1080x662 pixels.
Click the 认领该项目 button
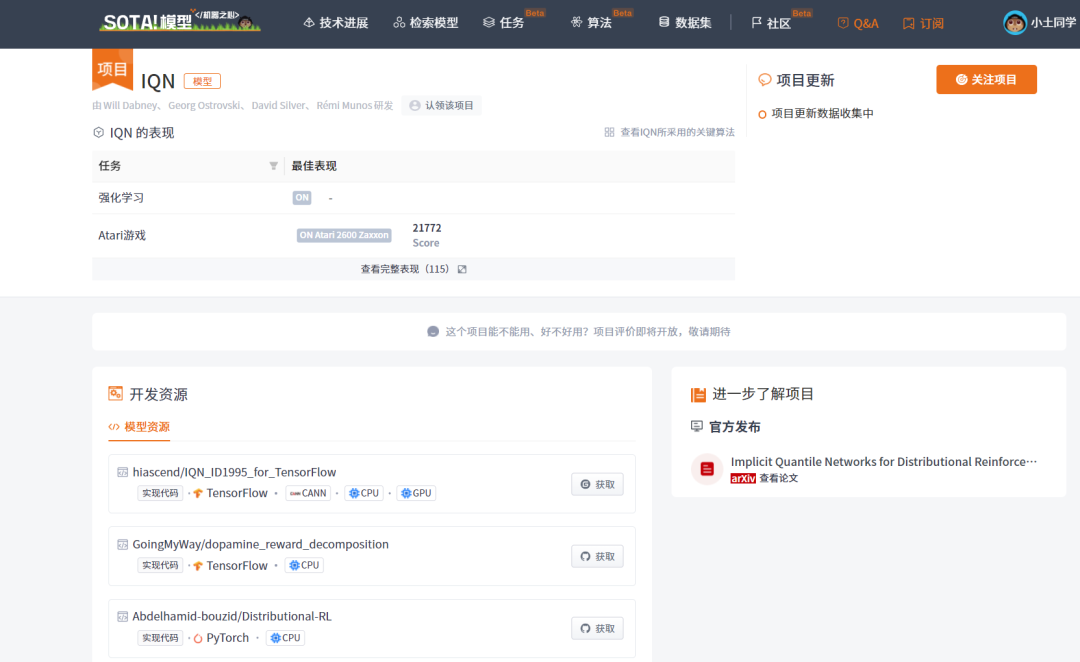pos(442,105)
